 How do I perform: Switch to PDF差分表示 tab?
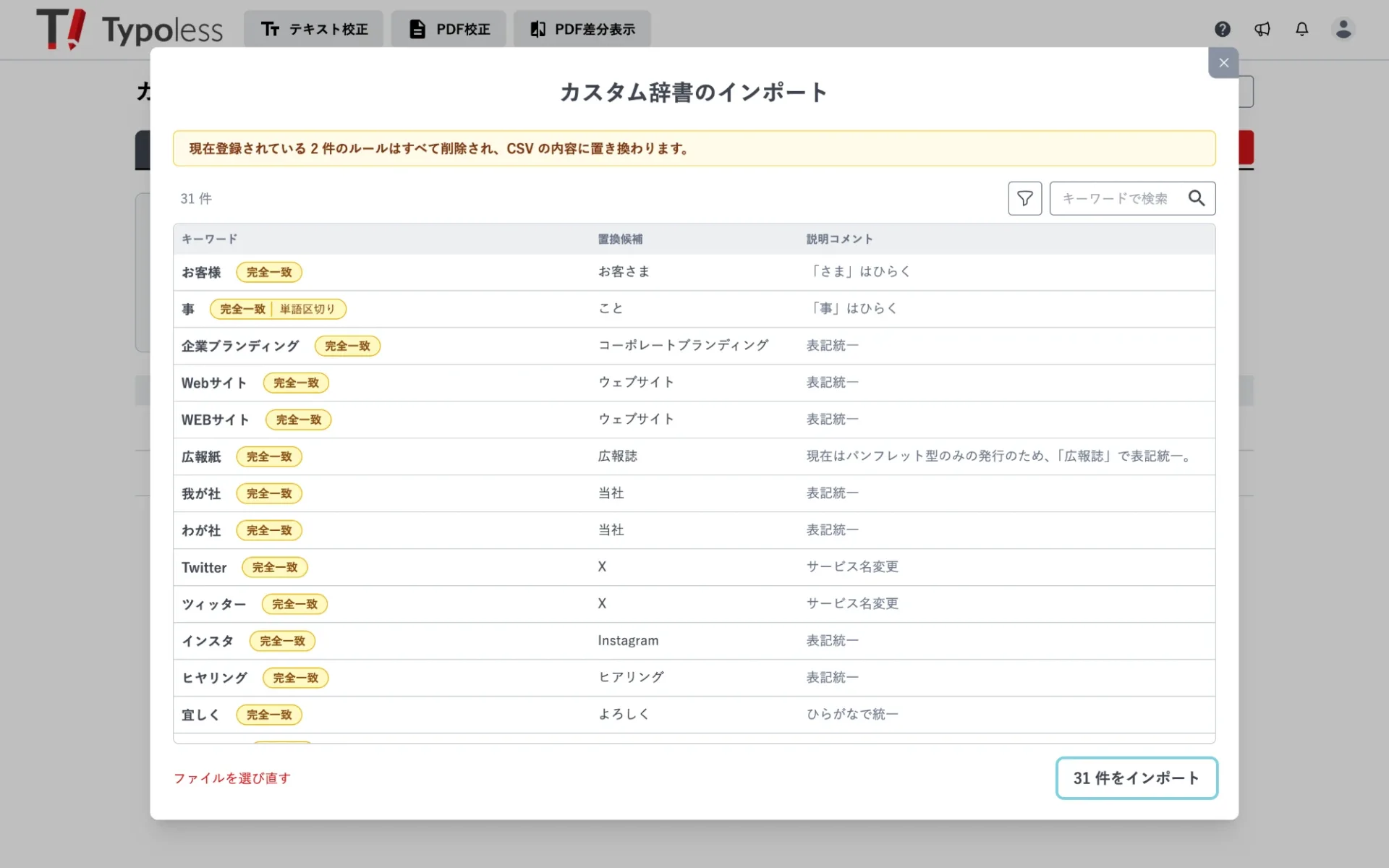[x=582, y=29]
